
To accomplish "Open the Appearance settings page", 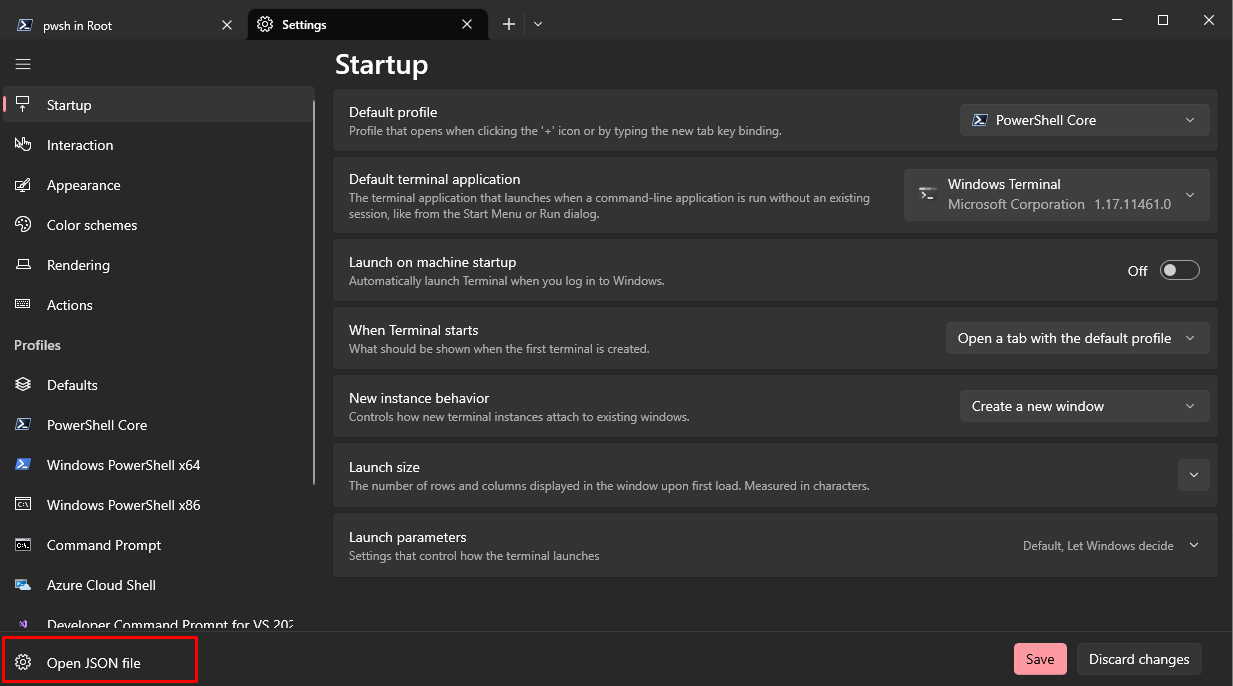I will point(159,185).
